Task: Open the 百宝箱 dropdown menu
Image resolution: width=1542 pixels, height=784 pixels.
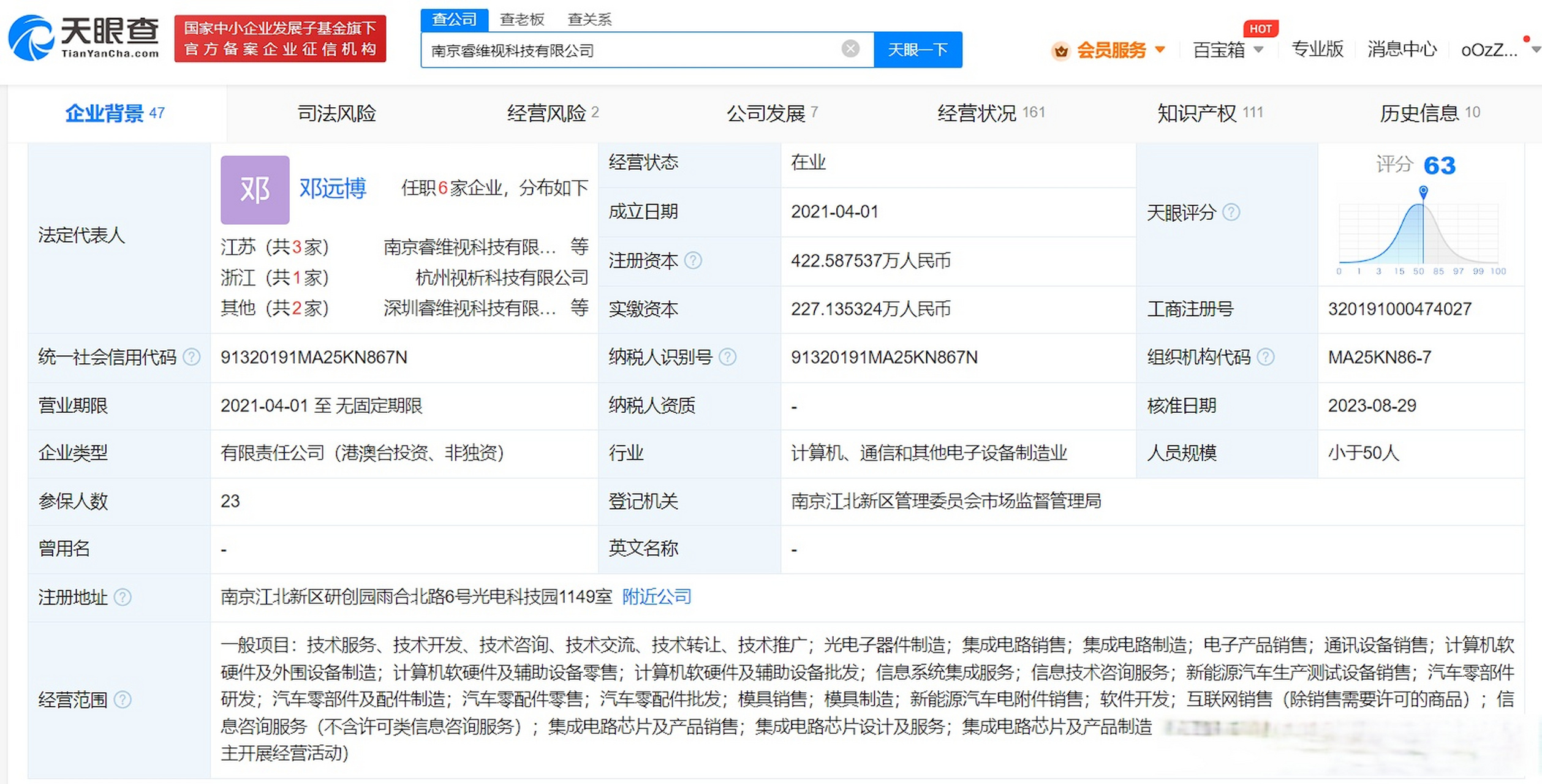Action: (x=1228, y=50)
